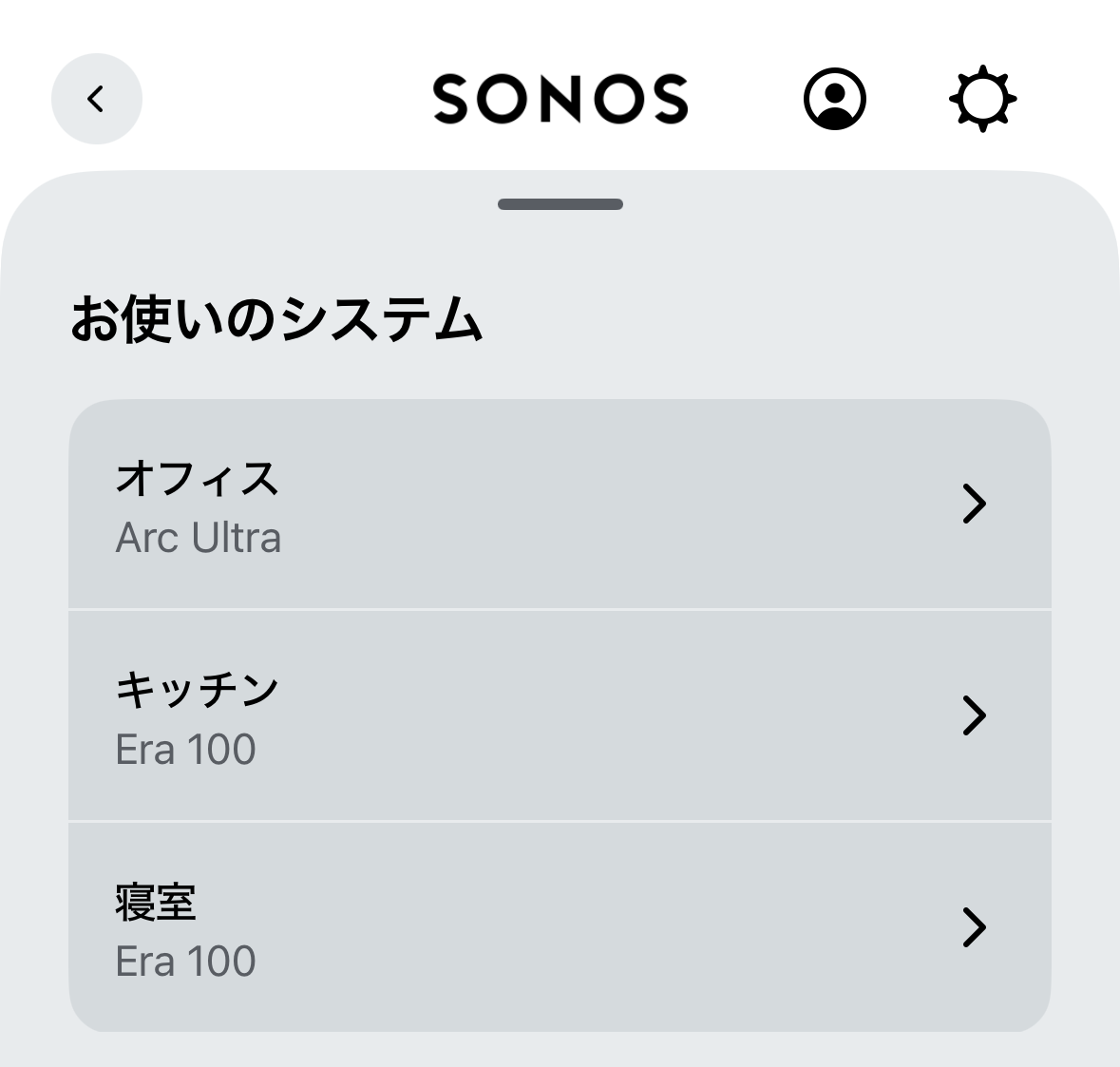Click Era 100 under キッチン
This screenshot has width=1120, height=1067.
(185, 751)
